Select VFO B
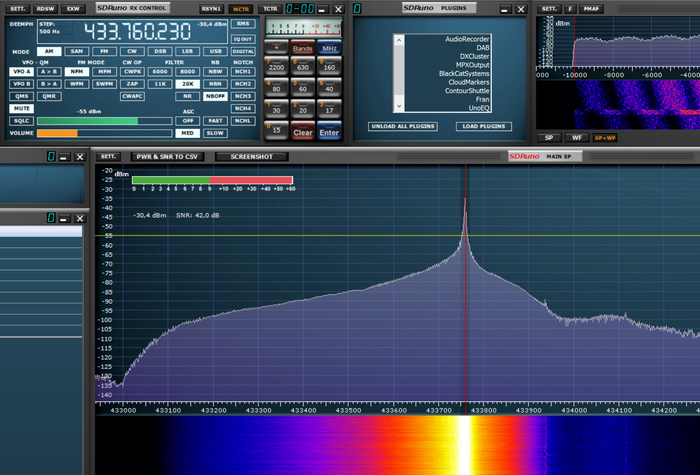Viewport: 700px width, 475px height. 21,84
